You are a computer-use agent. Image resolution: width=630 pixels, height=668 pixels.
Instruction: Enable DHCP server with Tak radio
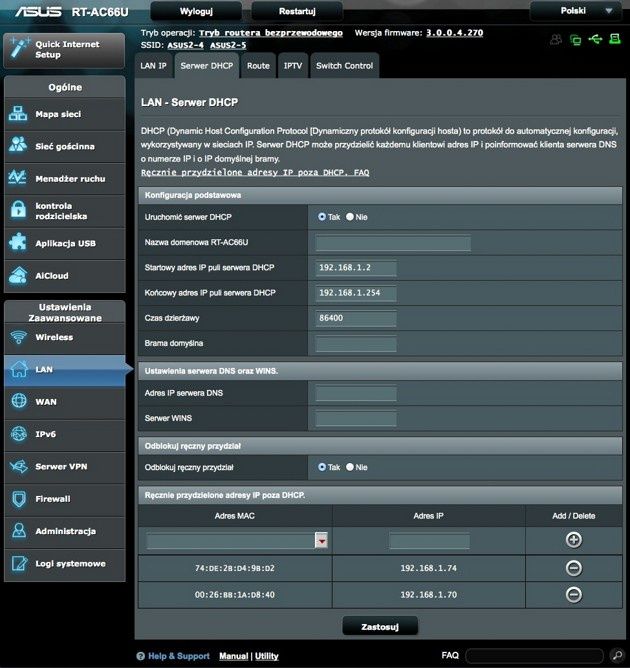pyautogui.click(x=322, y=217)
